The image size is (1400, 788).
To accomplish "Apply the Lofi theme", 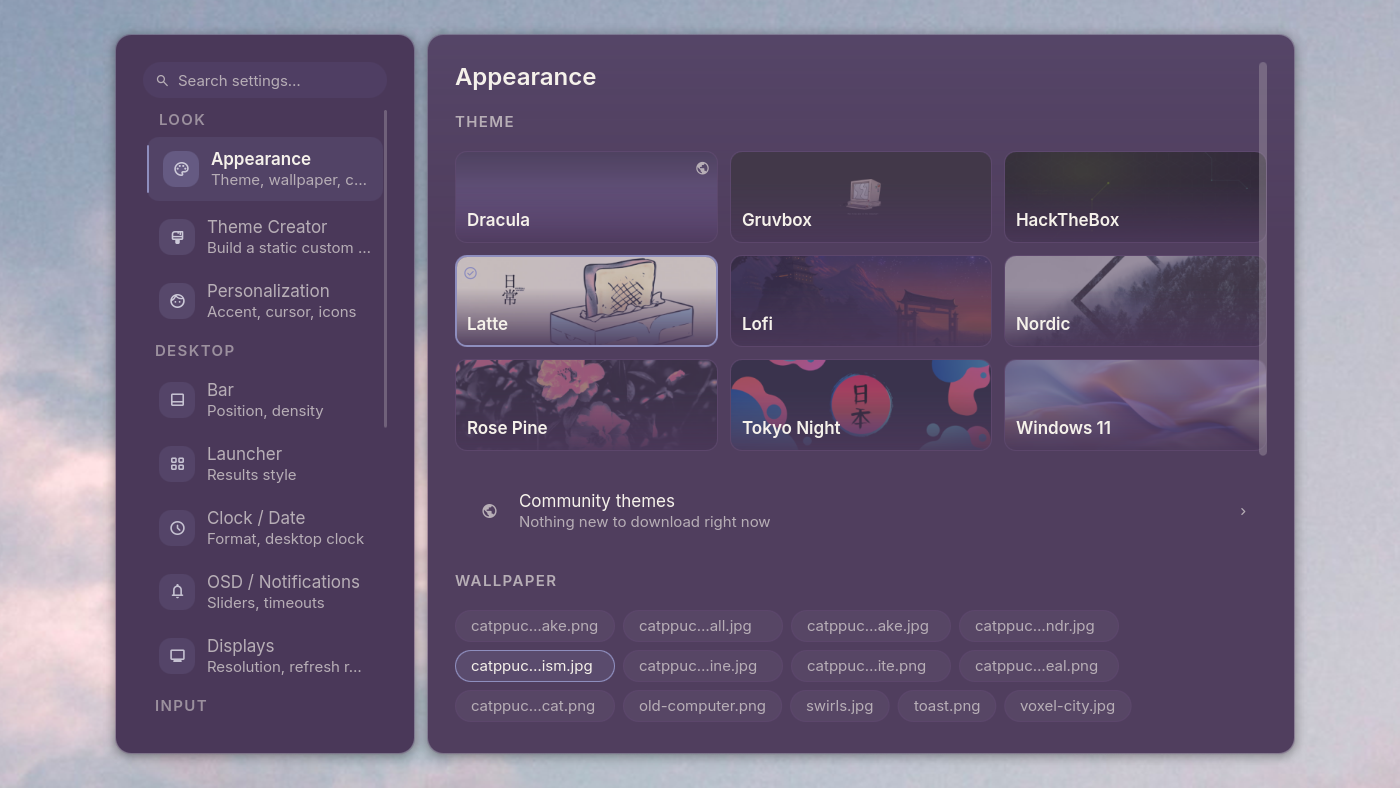I will click(x=861, y=301).
